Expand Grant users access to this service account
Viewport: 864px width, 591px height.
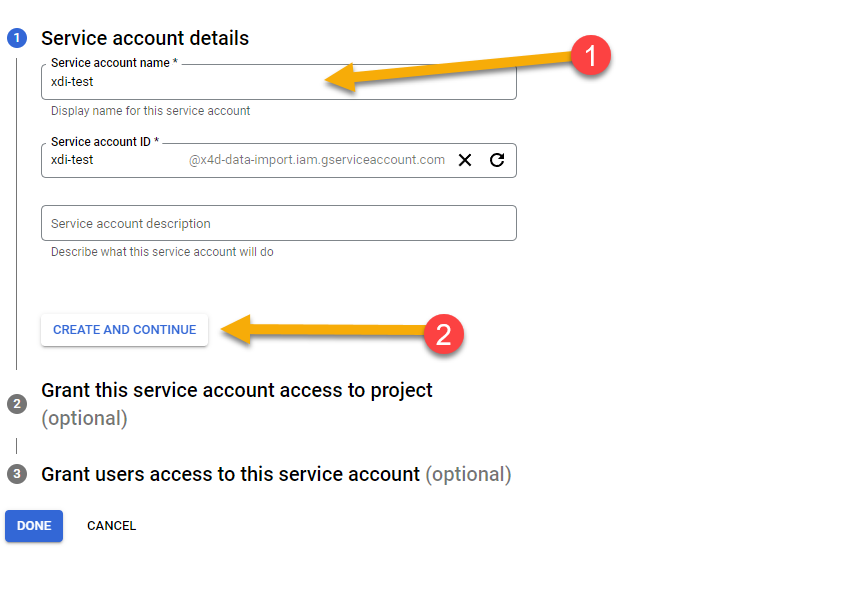coord(230,474)
